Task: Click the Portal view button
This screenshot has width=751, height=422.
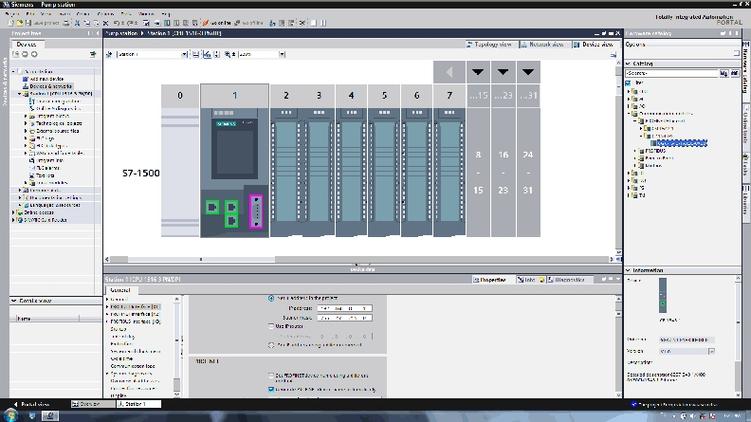Action: click(32, 404)
